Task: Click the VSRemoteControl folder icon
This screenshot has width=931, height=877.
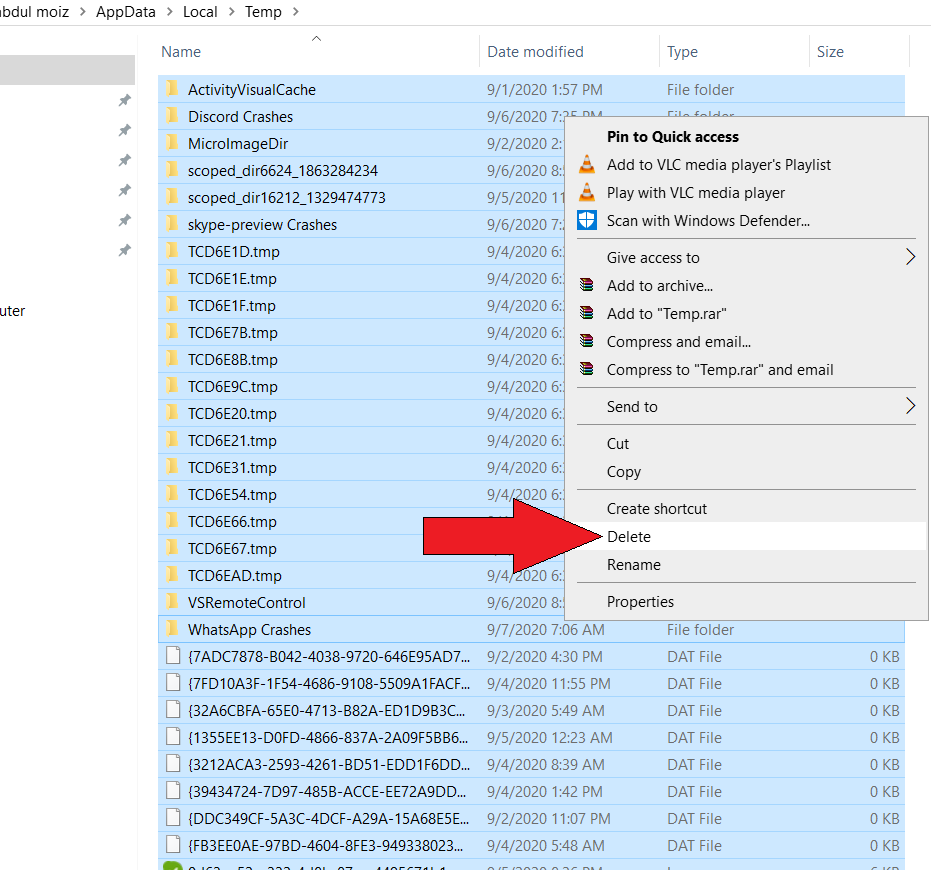Action: 172,602
